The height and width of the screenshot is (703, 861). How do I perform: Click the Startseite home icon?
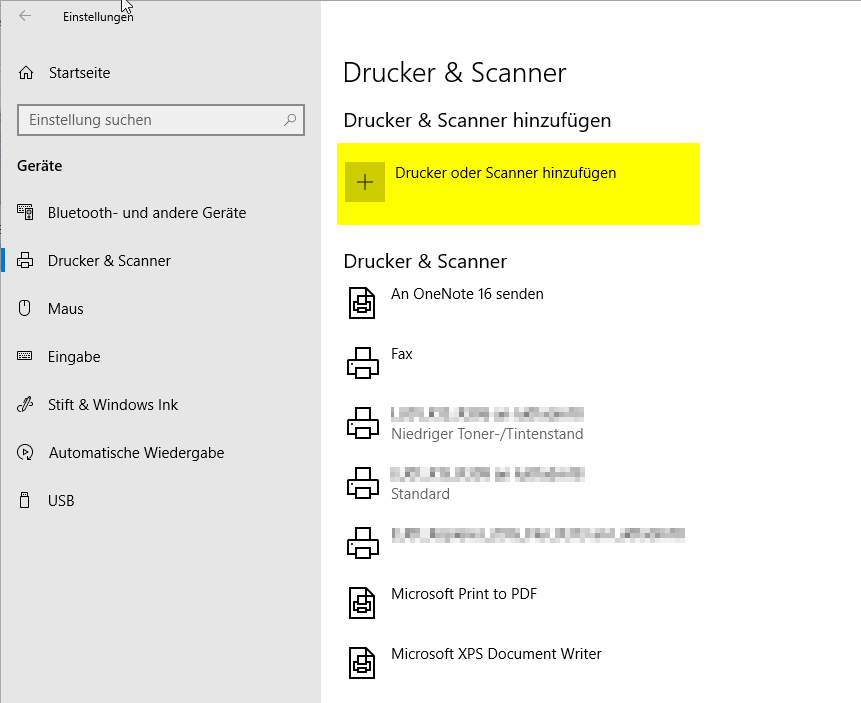(x=26, y=73)
